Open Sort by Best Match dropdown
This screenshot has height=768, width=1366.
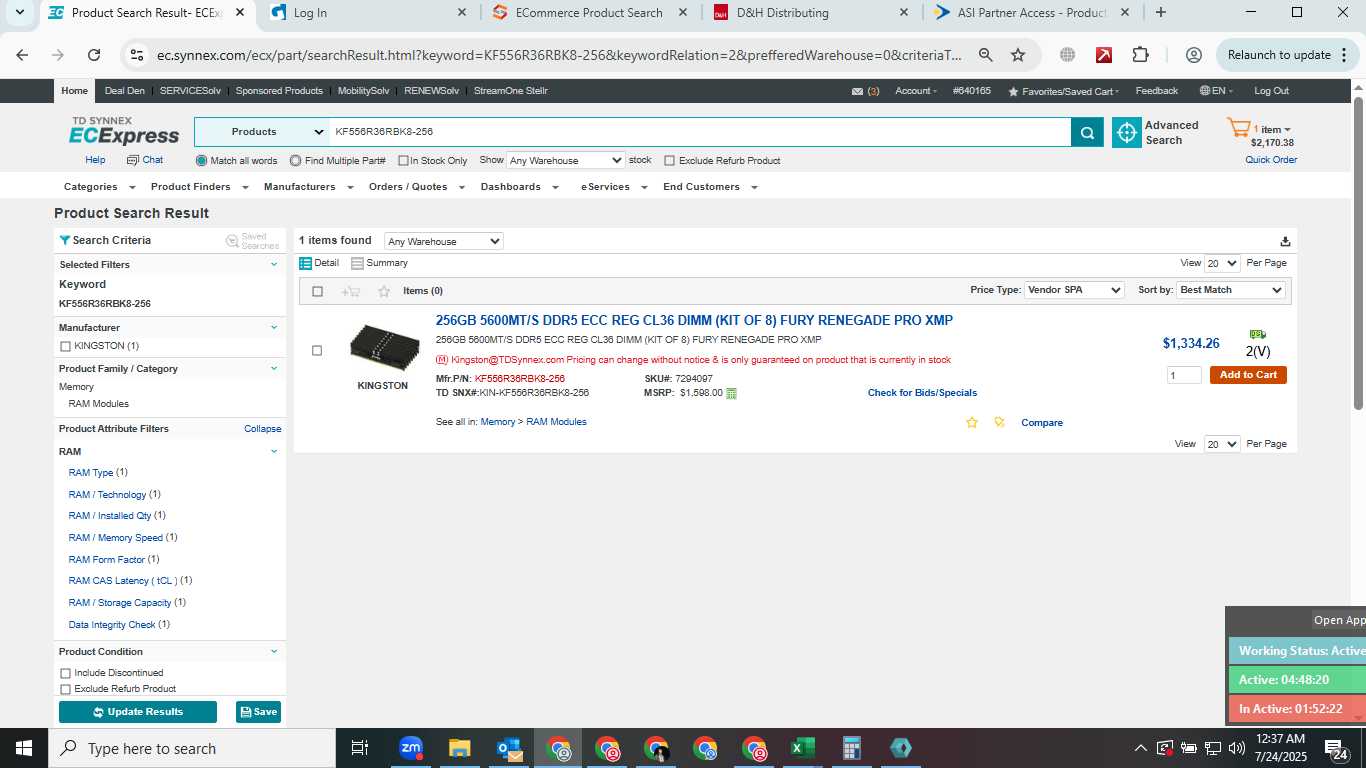pos(1230,290)
